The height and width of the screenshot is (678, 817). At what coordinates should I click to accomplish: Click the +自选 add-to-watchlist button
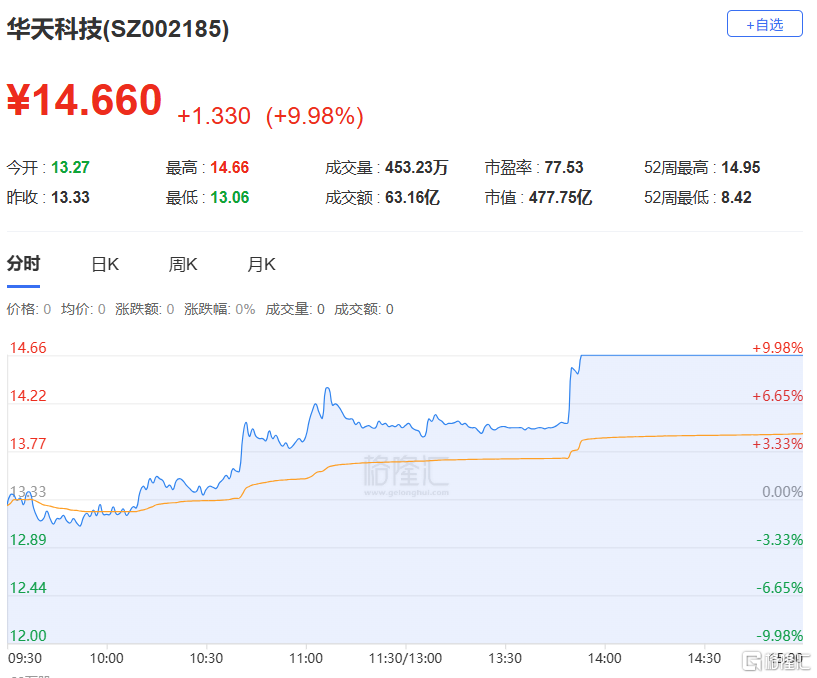[x=764, y=24]
